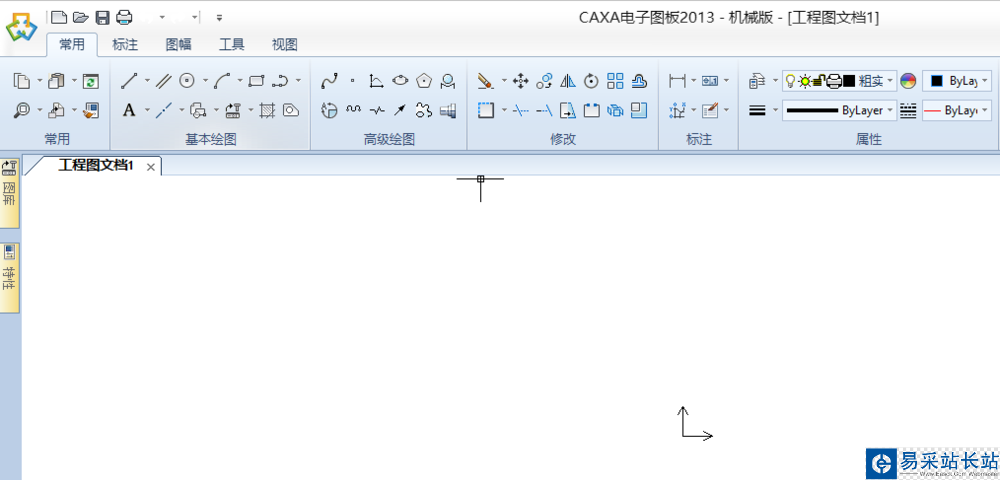This screenshot has width=1000, height=480.
Task: Select the Hatch fill tool
Action: click(x=267, y=110)
